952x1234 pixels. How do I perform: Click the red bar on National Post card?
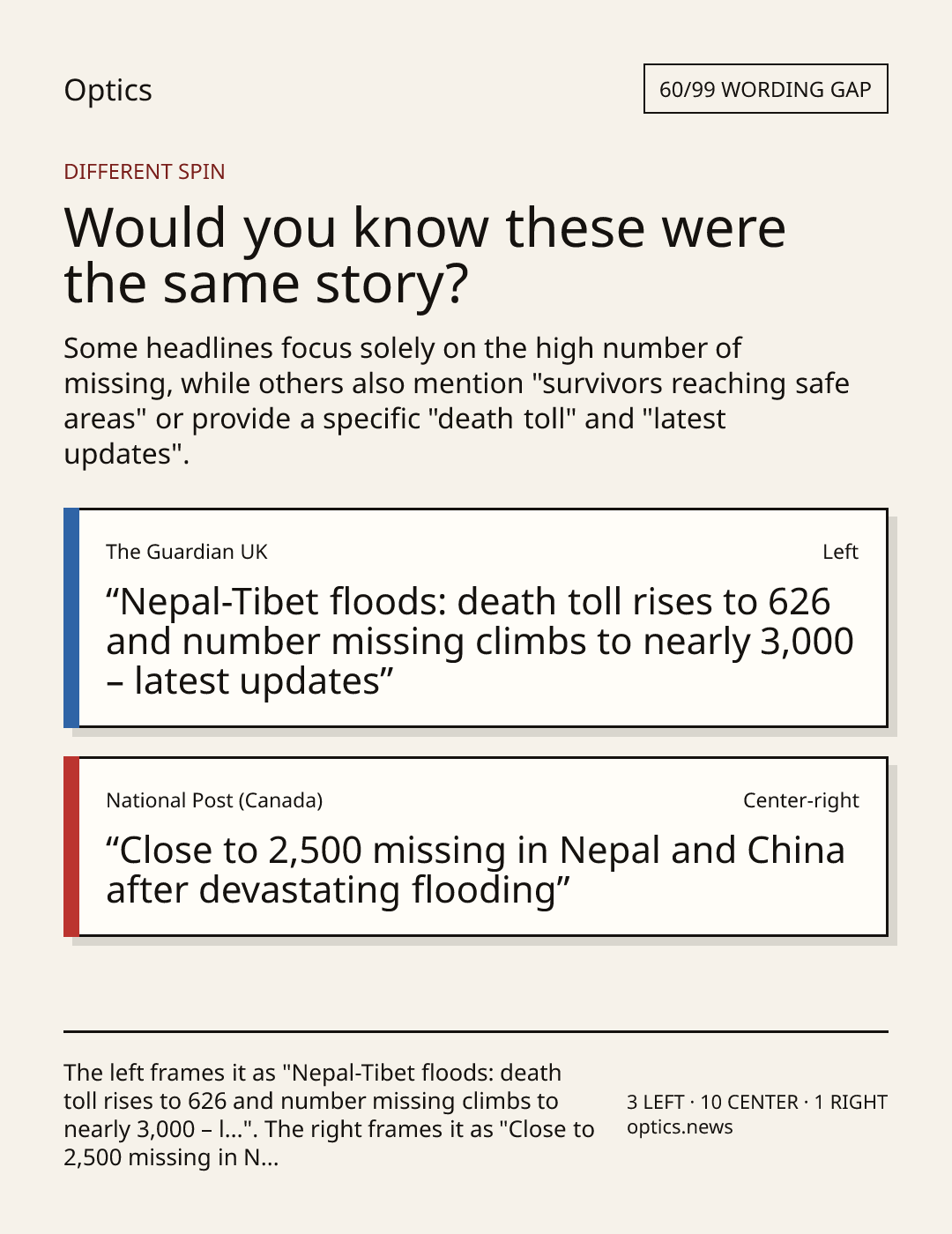71,846
